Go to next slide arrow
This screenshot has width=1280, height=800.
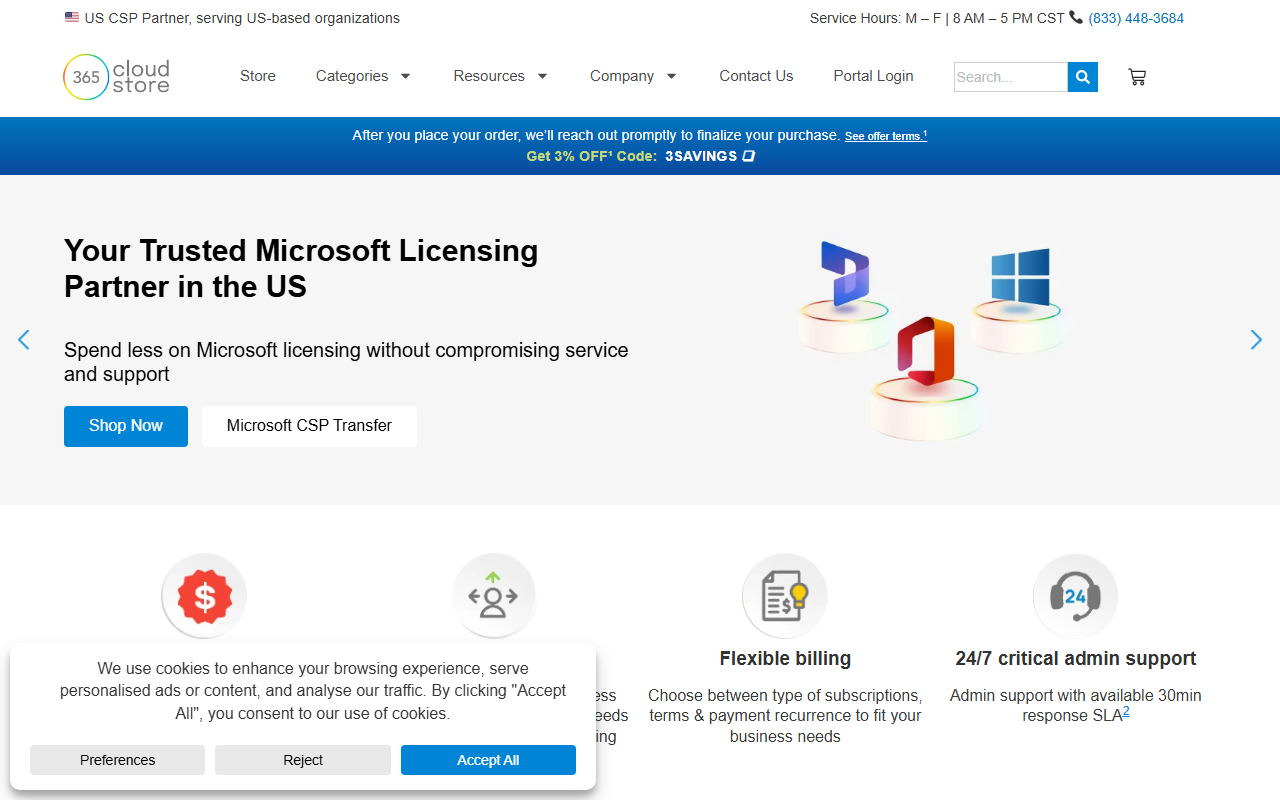[x=1256, y=340]
